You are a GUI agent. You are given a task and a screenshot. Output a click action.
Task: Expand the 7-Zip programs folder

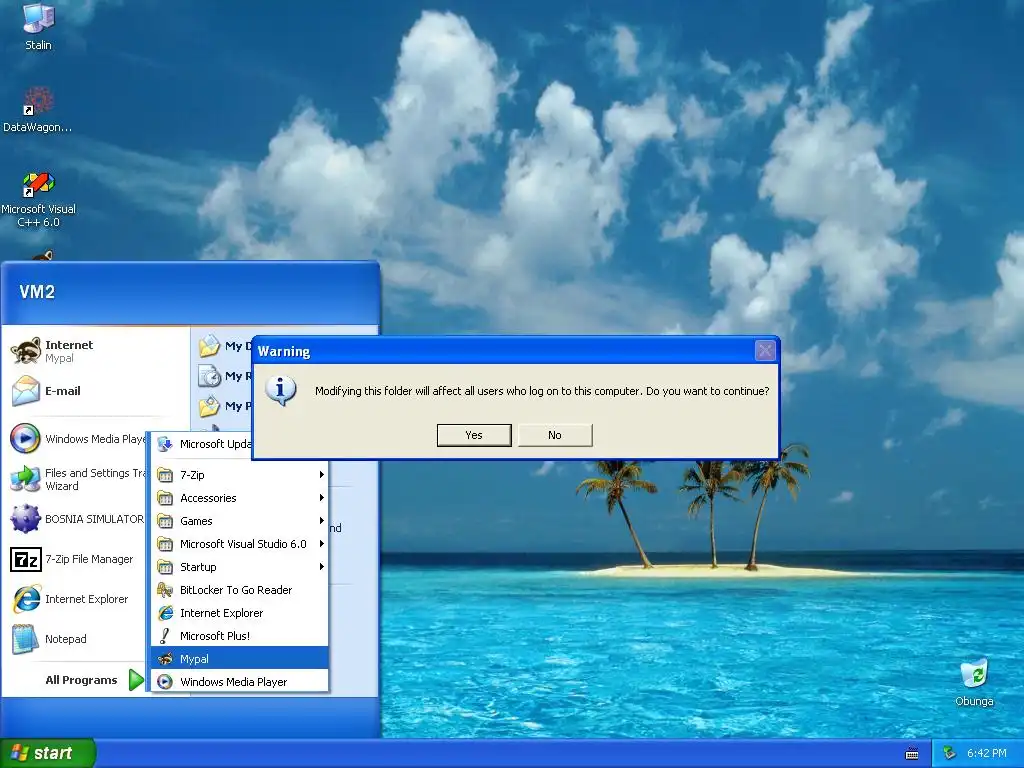[239, 475]
